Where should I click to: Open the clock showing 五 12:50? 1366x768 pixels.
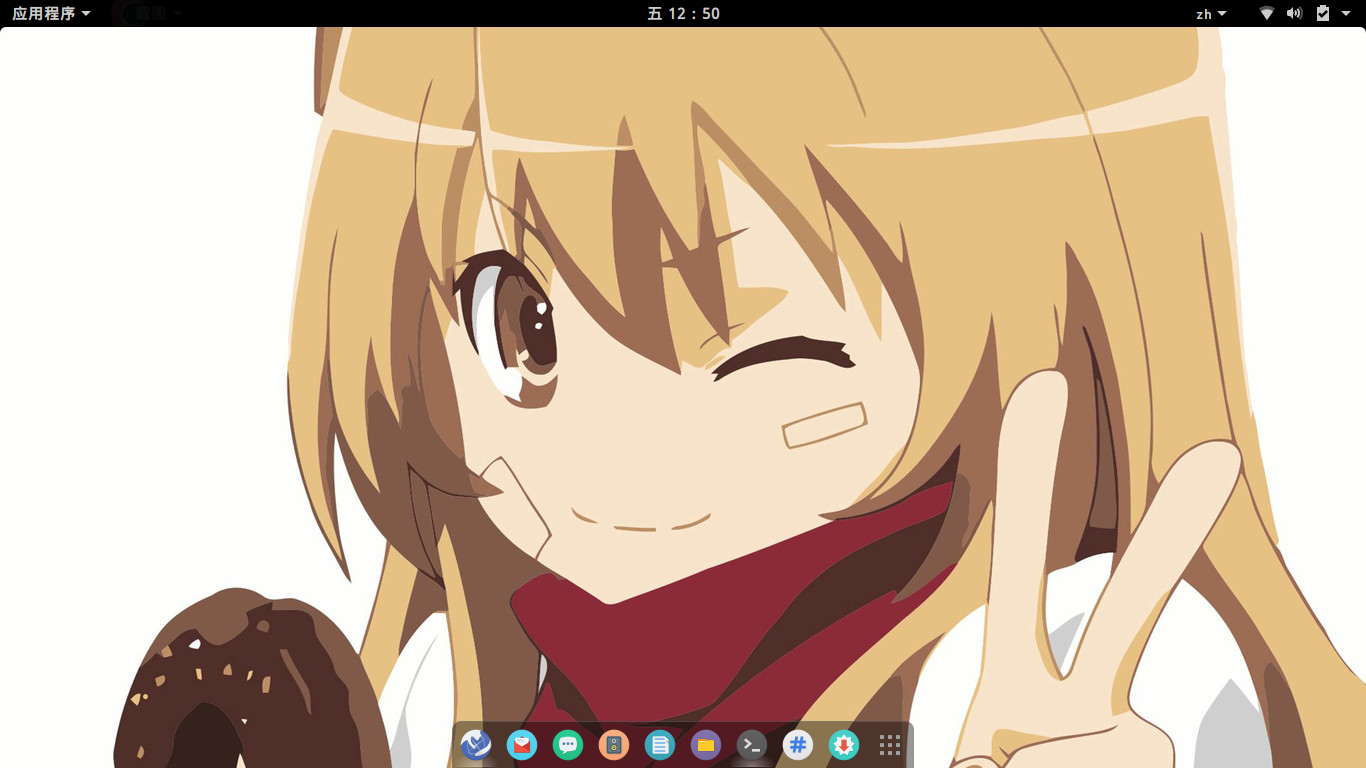point(683,13)
